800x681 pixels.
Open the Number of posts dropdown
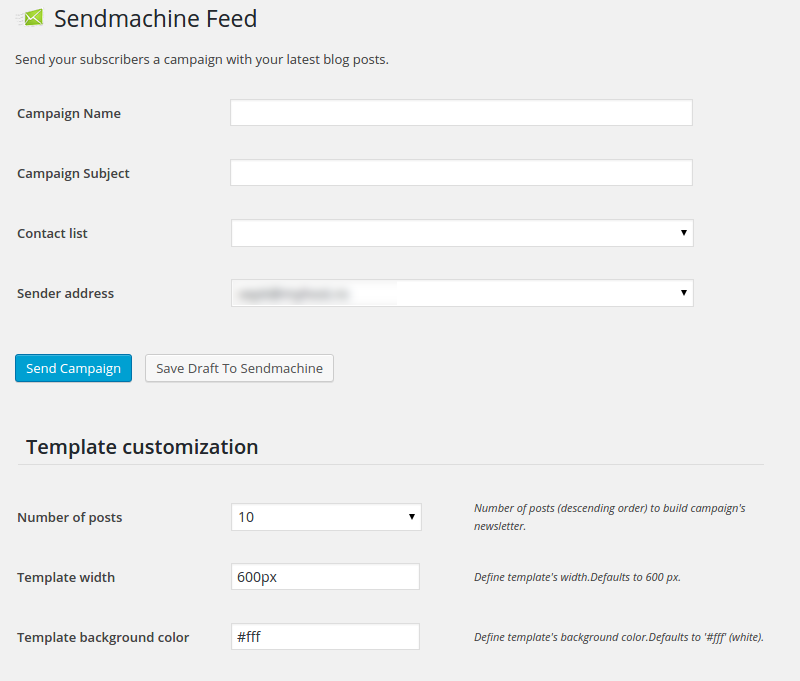tap(326, 517)
